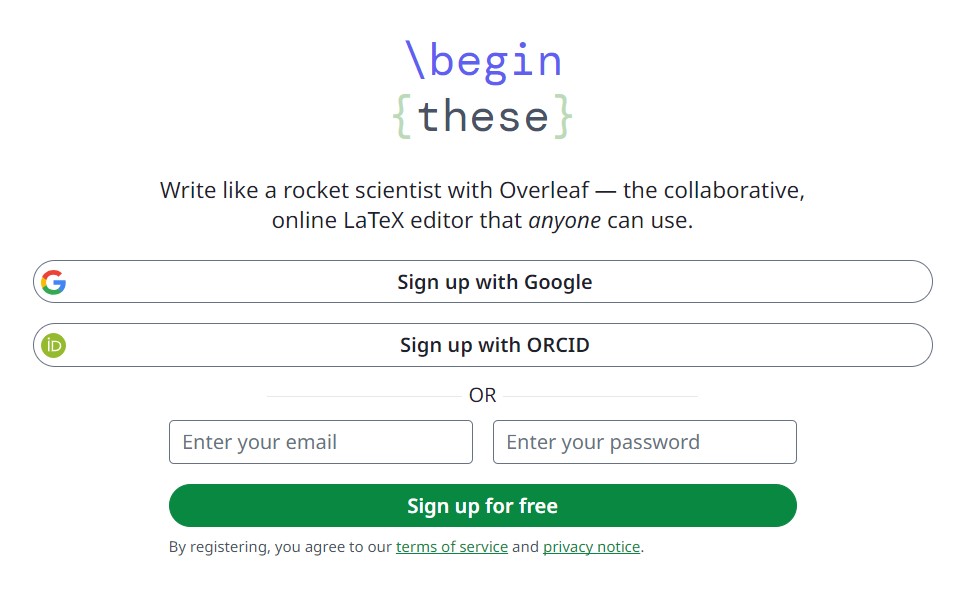Click the italic word anyone in the tagline
Viewport: 962px width, 593px height.
coord(565,220)
